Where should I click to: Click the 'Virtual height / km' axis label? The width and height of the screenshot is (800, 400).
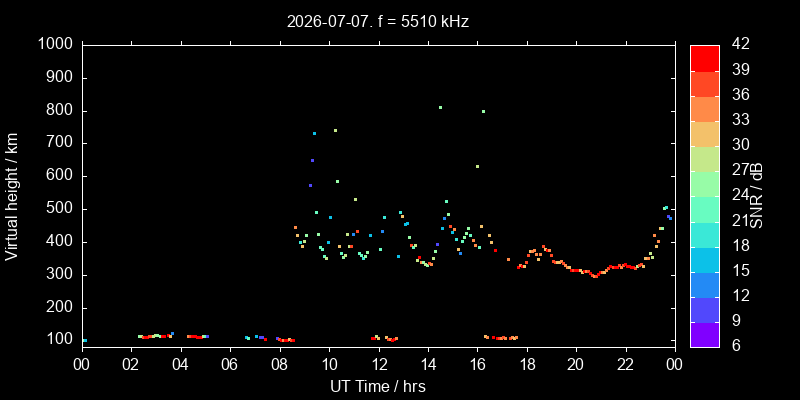pos(12,196)
